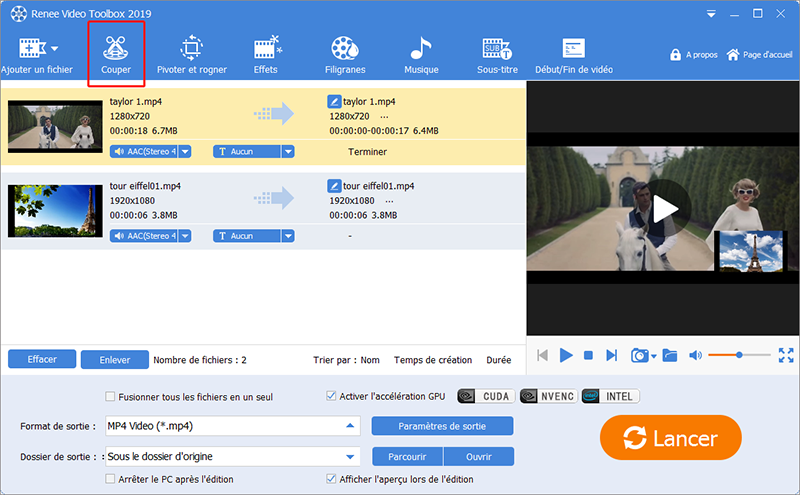Click the Ajouter un fichier icon

pos(32,48)
